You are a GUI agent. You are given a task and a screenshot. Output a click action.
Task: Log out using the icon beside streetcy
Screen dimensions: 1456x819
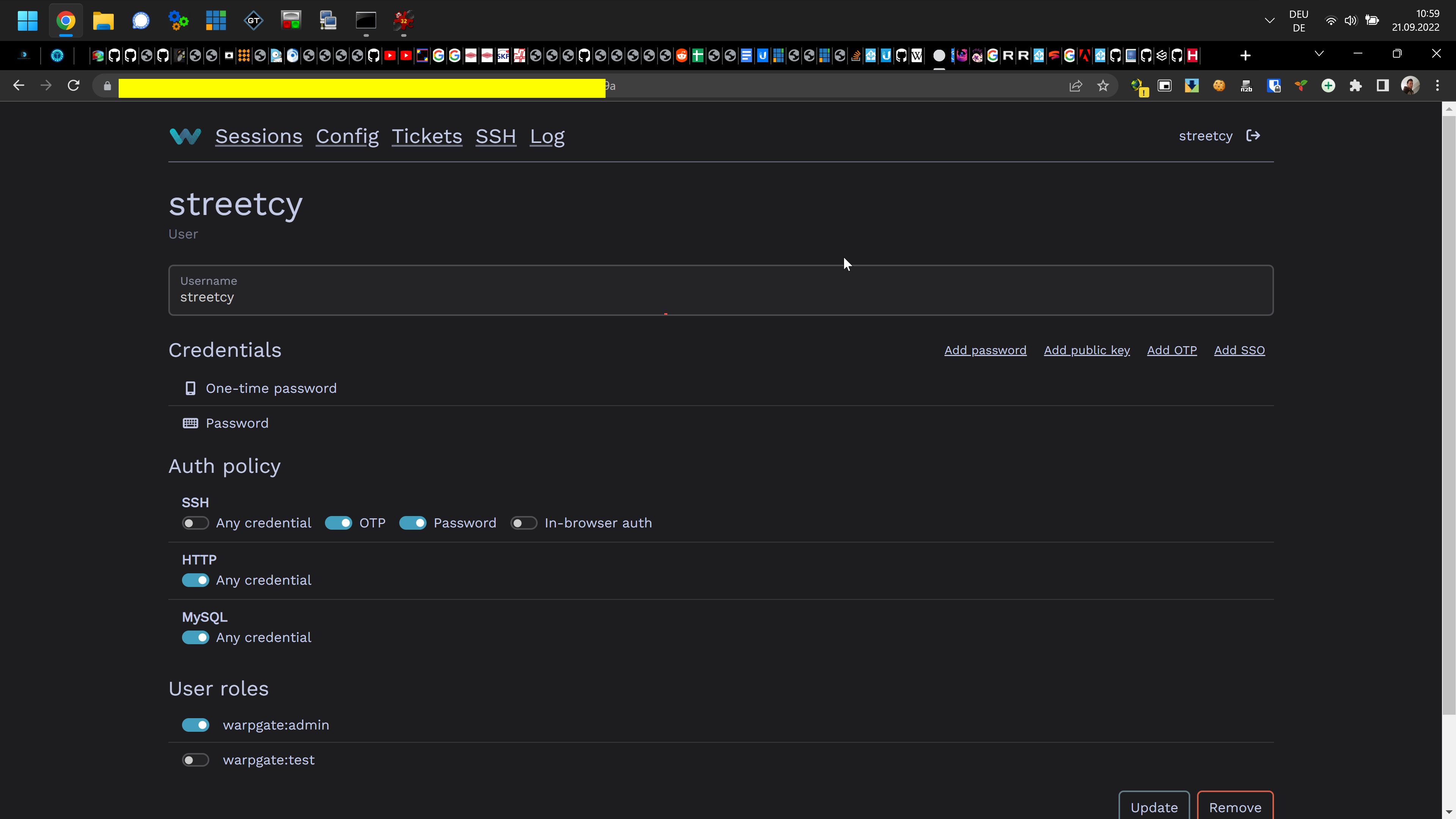click(x=1254, y=136)
